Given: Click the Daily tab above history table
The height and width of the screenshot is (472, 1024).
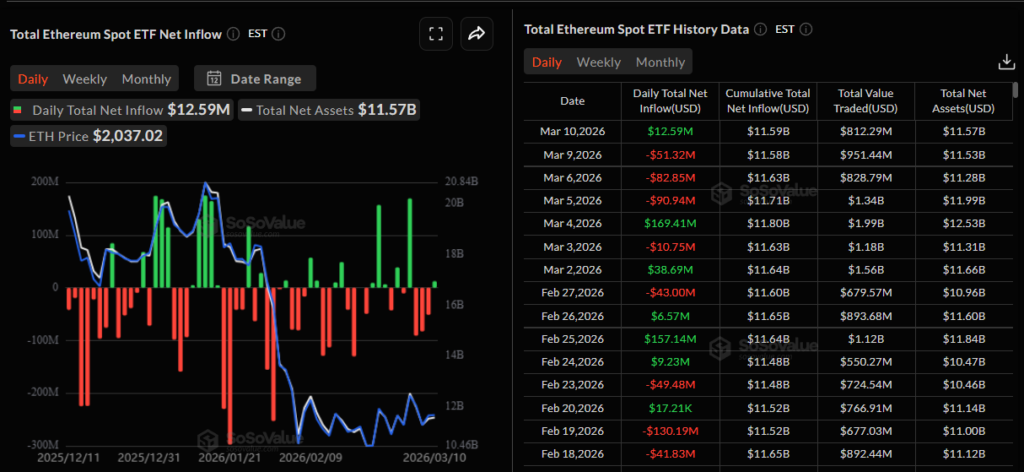Looking at the screenshot, I should click(x=546, y=62).
